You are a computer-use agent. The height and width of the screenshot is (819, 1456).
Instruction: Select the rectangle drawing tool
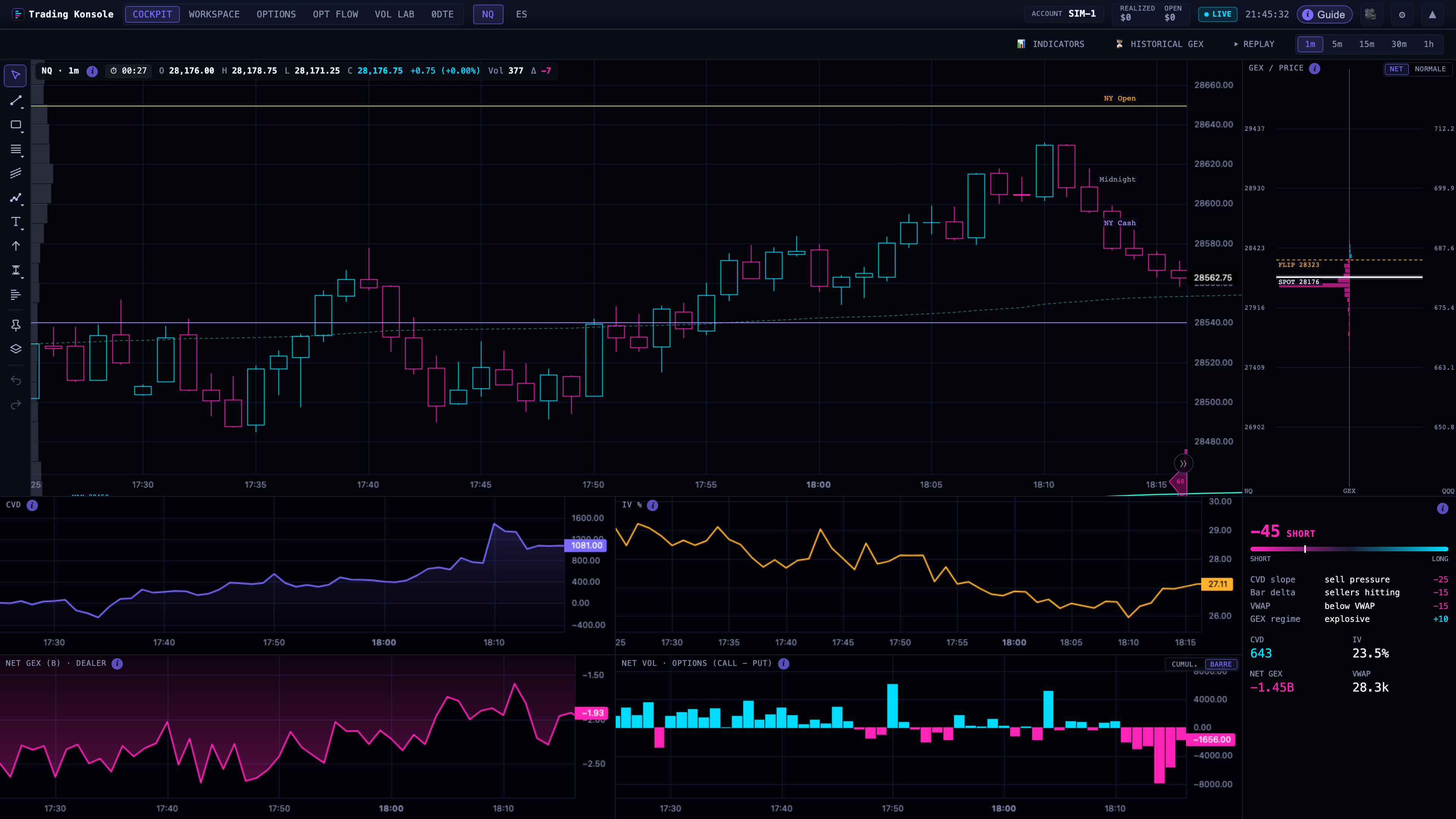[15, 125]
